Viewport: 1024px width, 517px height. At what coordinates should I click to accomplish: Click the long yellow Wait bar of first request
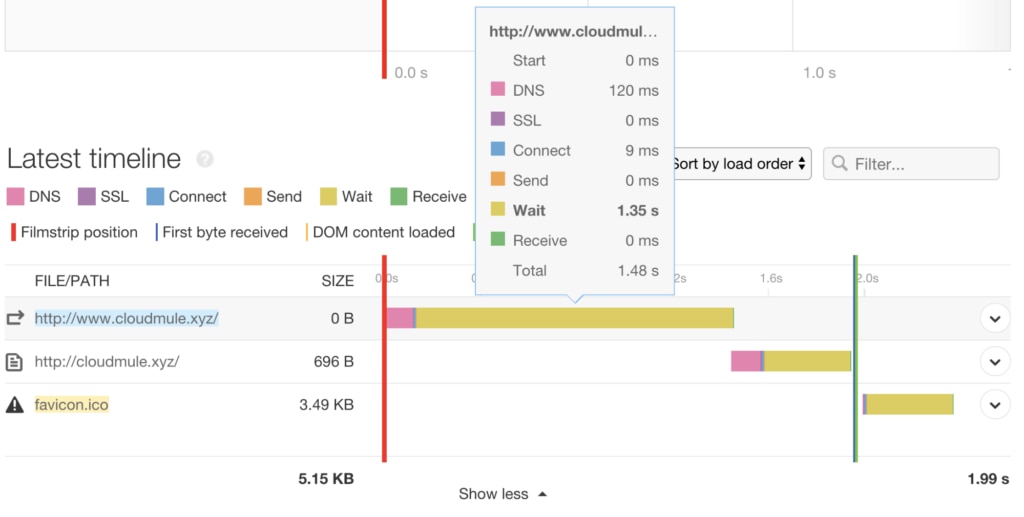click(575, 318)
